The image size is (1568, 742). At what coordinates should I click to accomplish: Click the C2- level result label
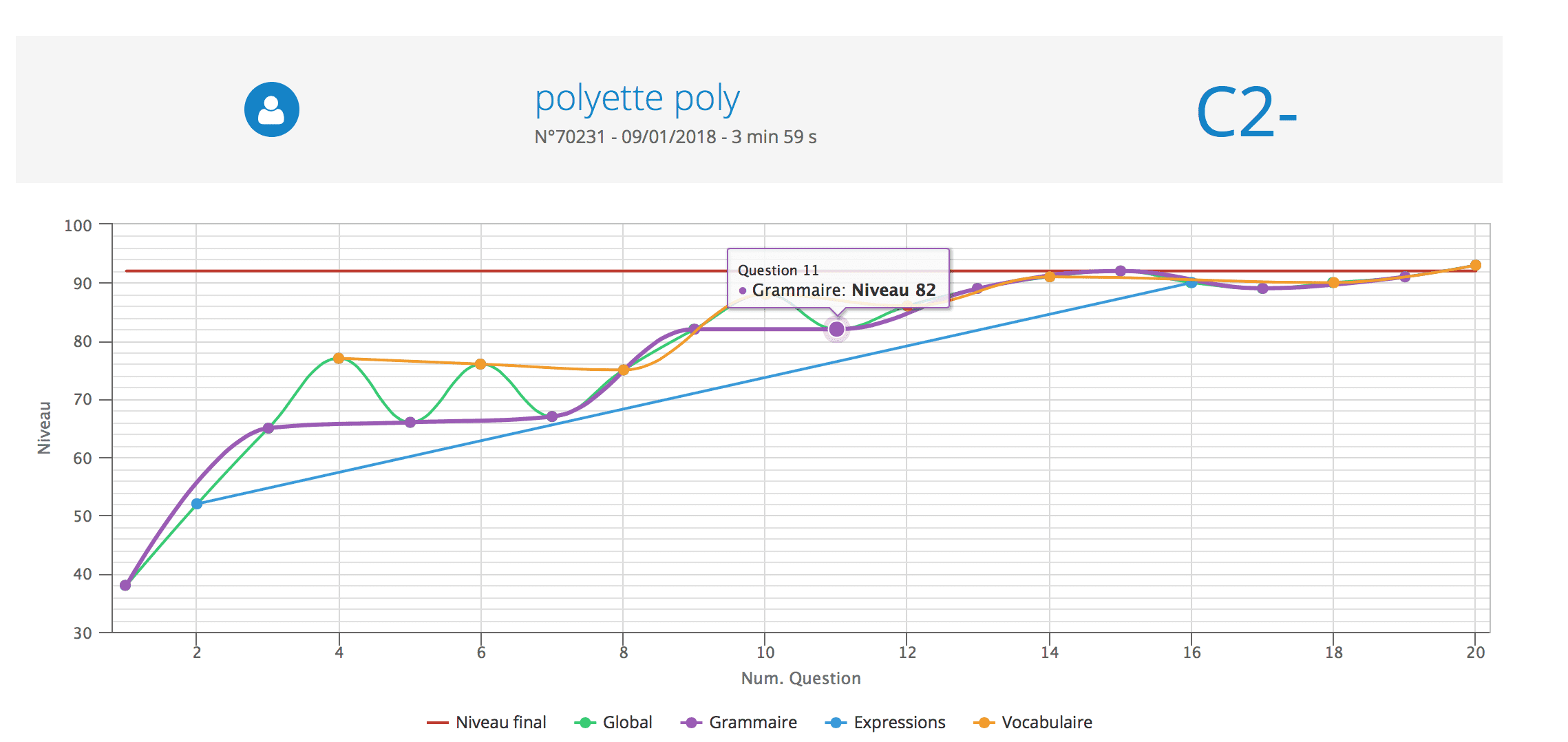point(1247,112)
